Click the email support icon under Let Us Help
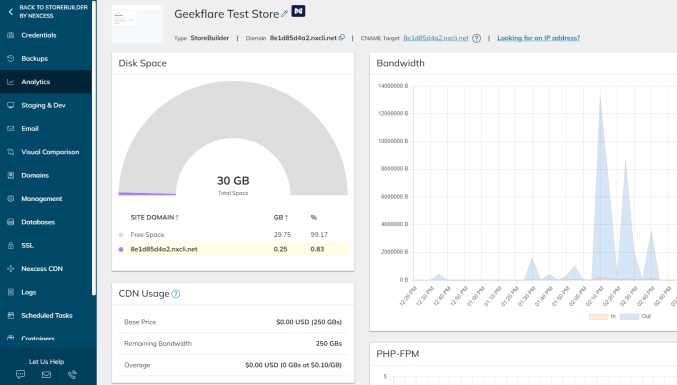 click(46, 374)
